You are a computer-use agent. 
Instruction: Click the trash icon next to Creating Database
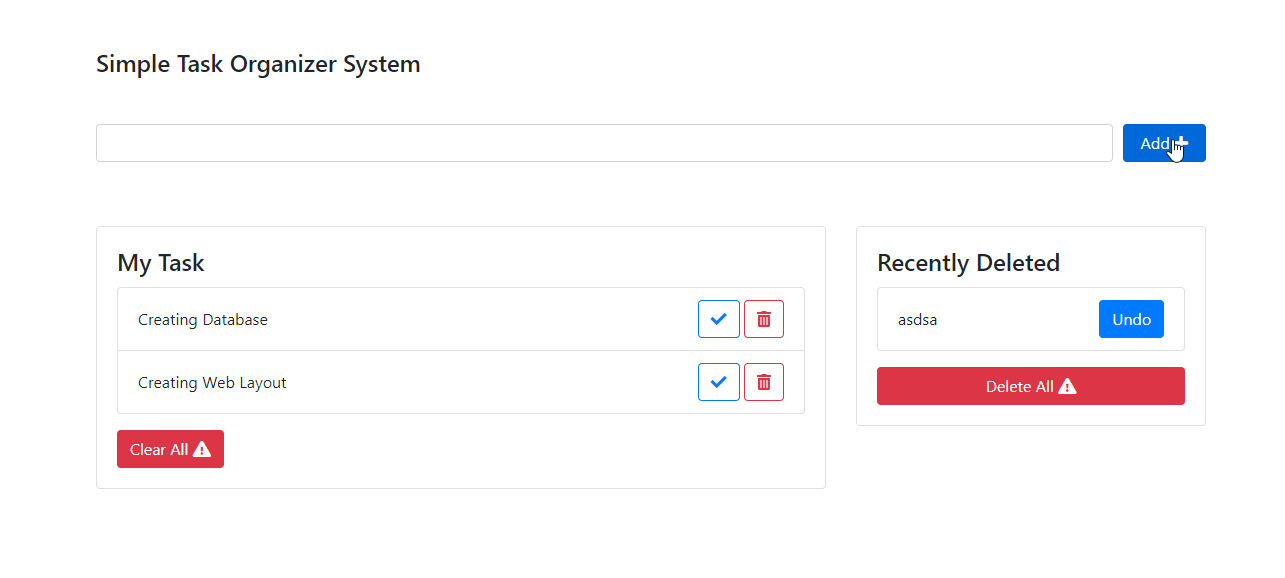click(763, 318)
